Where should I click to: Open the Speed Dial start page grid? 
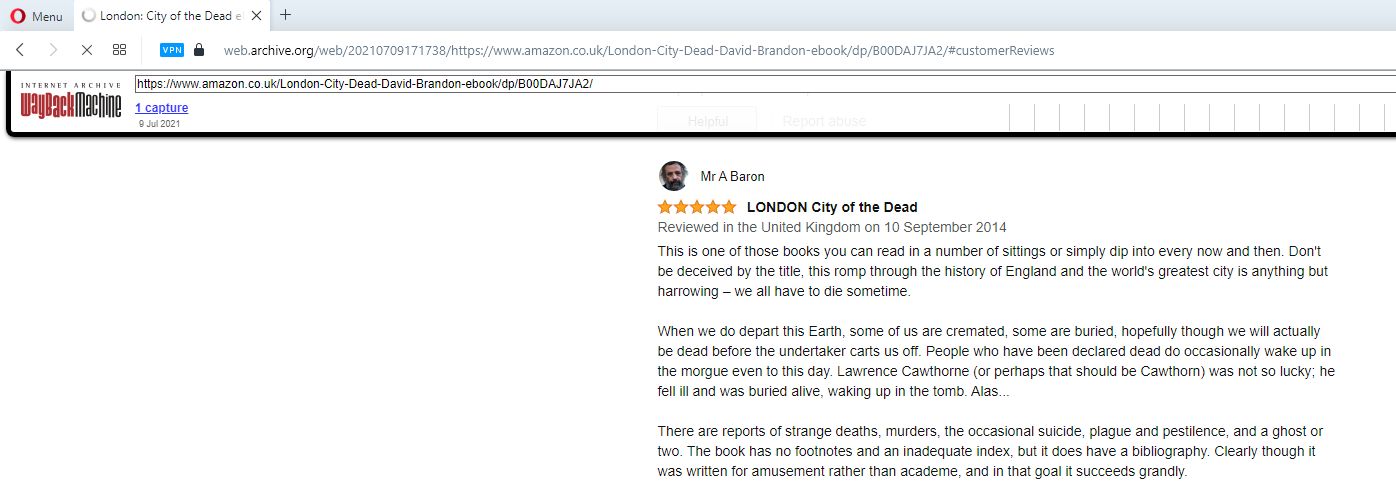[x=119, y=50]
